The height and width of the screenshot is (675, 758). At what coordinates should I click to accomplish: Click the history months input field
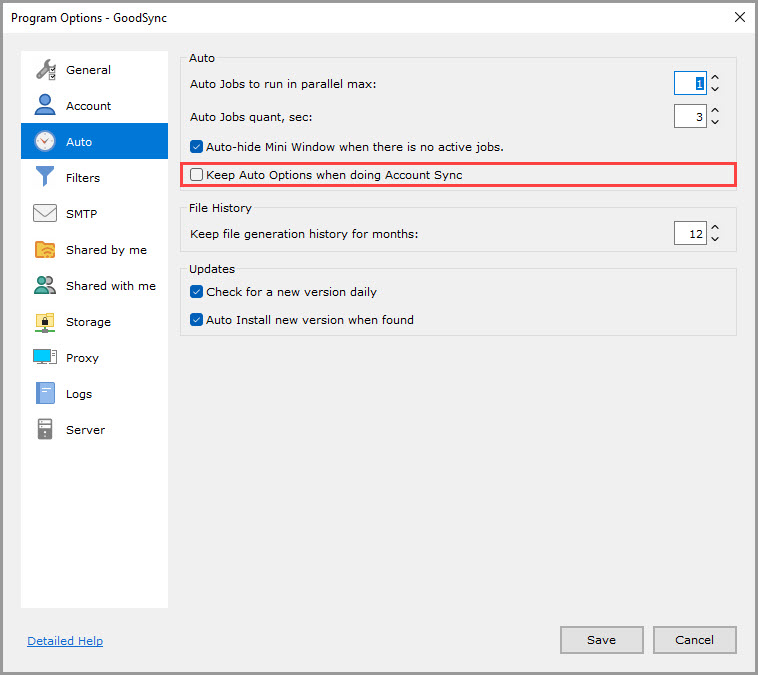690,233
